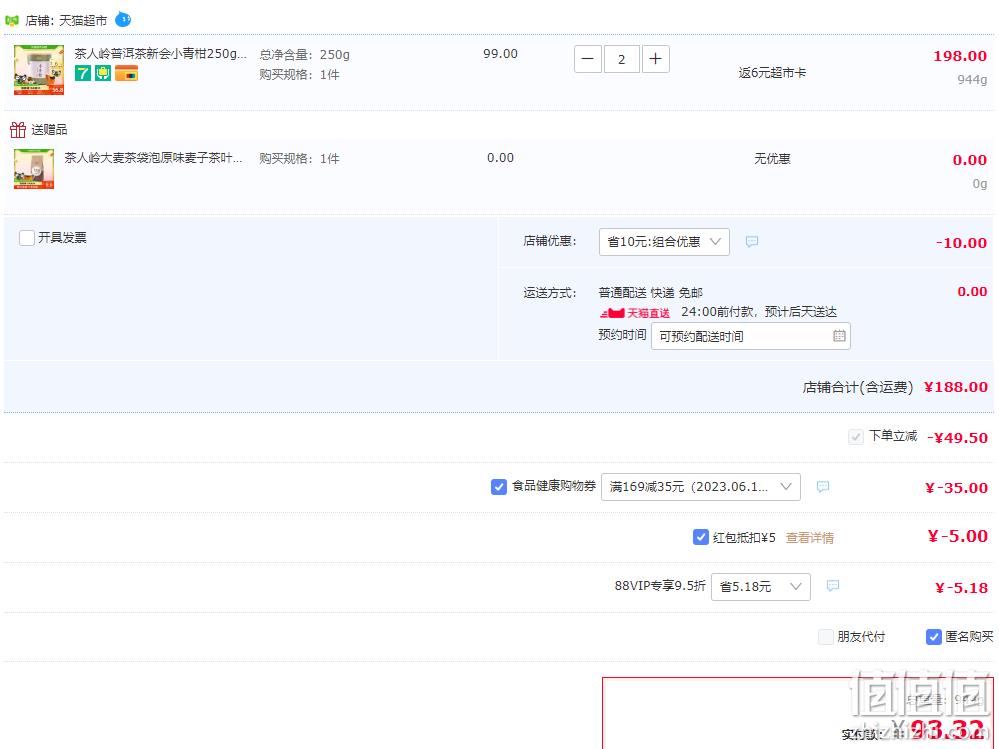This screenshot has height=749, width=999.
Task: Uncheck the 匿名购买 anonymous purchase checkbox
Action: click(x=933, y=637)
